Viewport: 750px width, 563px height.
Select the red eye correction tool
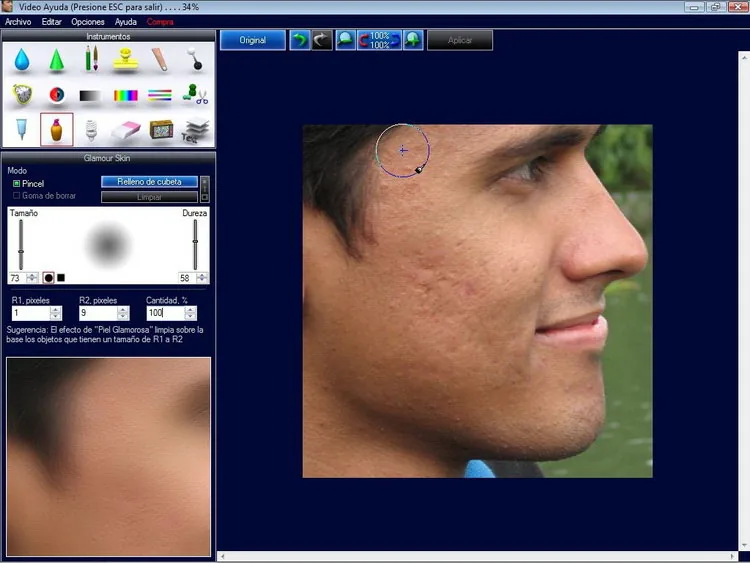point(56,95)
